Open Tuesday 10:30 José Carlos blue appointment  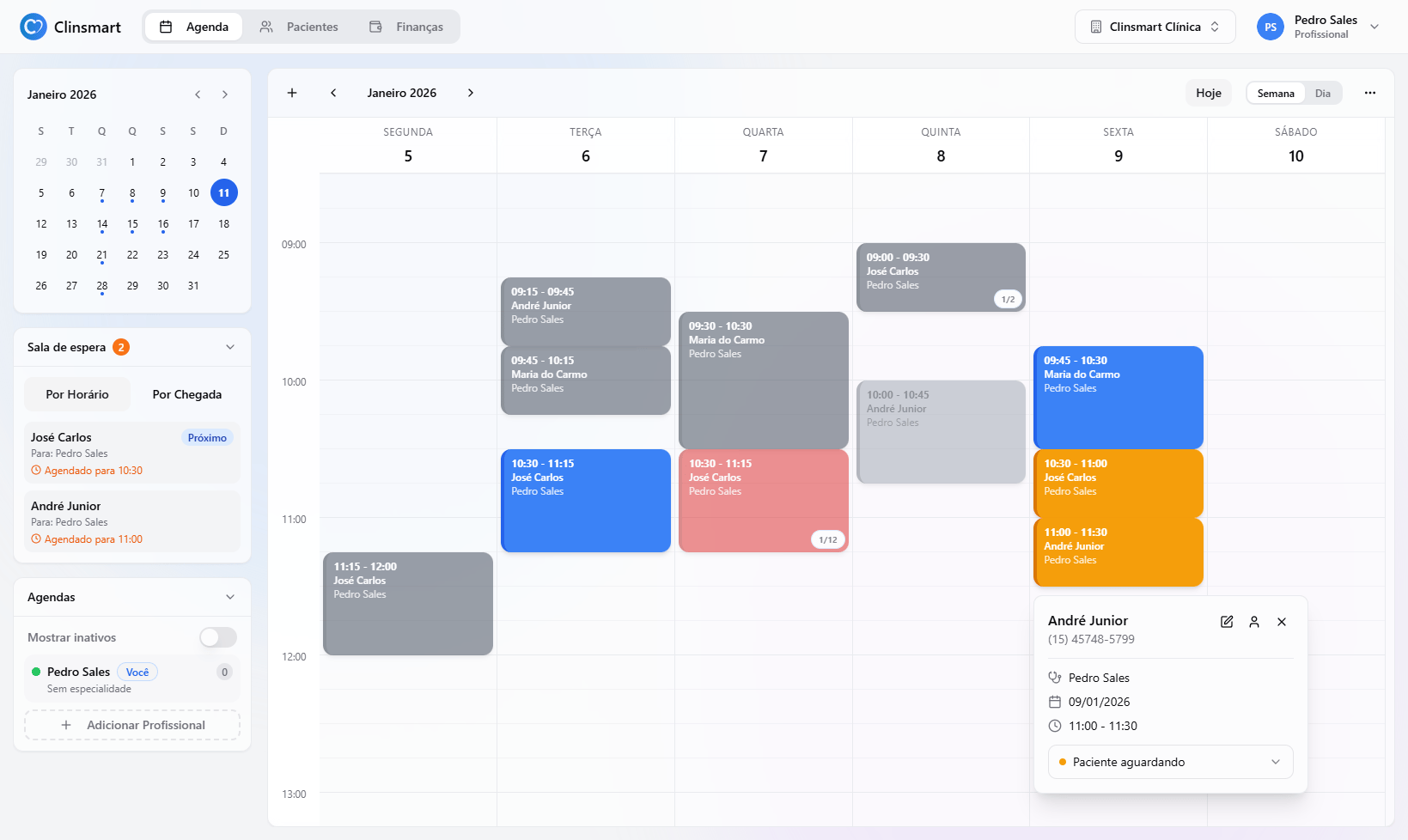[x=586, y=501]
